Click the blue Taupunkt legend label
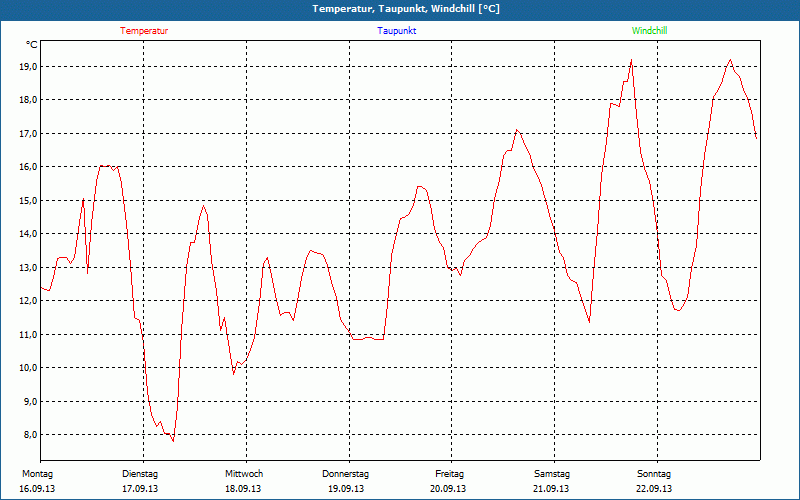The width and height of the screenshot is (800, 500). 396,31
